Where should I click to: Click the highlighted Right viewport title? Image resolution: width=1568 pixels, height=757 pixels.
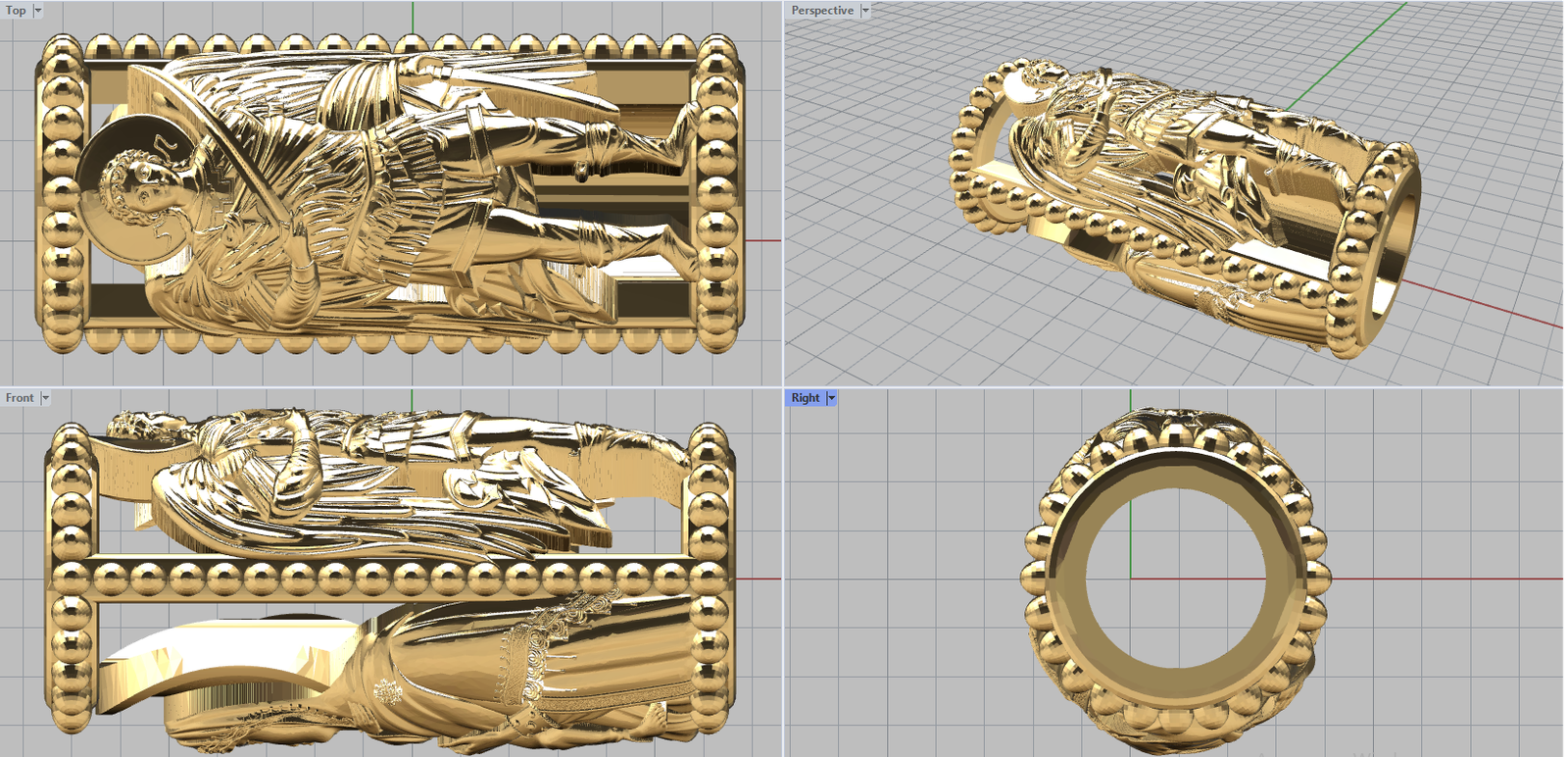click(x=805, y=398)
